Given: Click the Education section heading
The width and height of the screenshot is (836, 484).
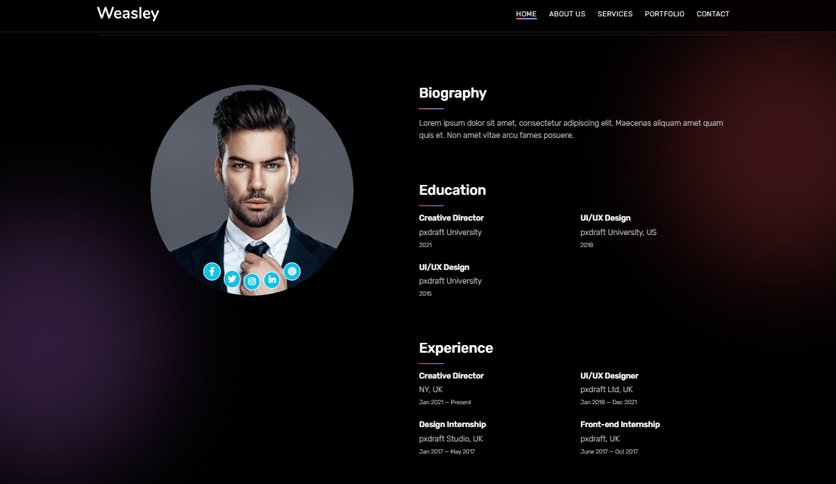Looking at the screenshot, I should 452,190.
